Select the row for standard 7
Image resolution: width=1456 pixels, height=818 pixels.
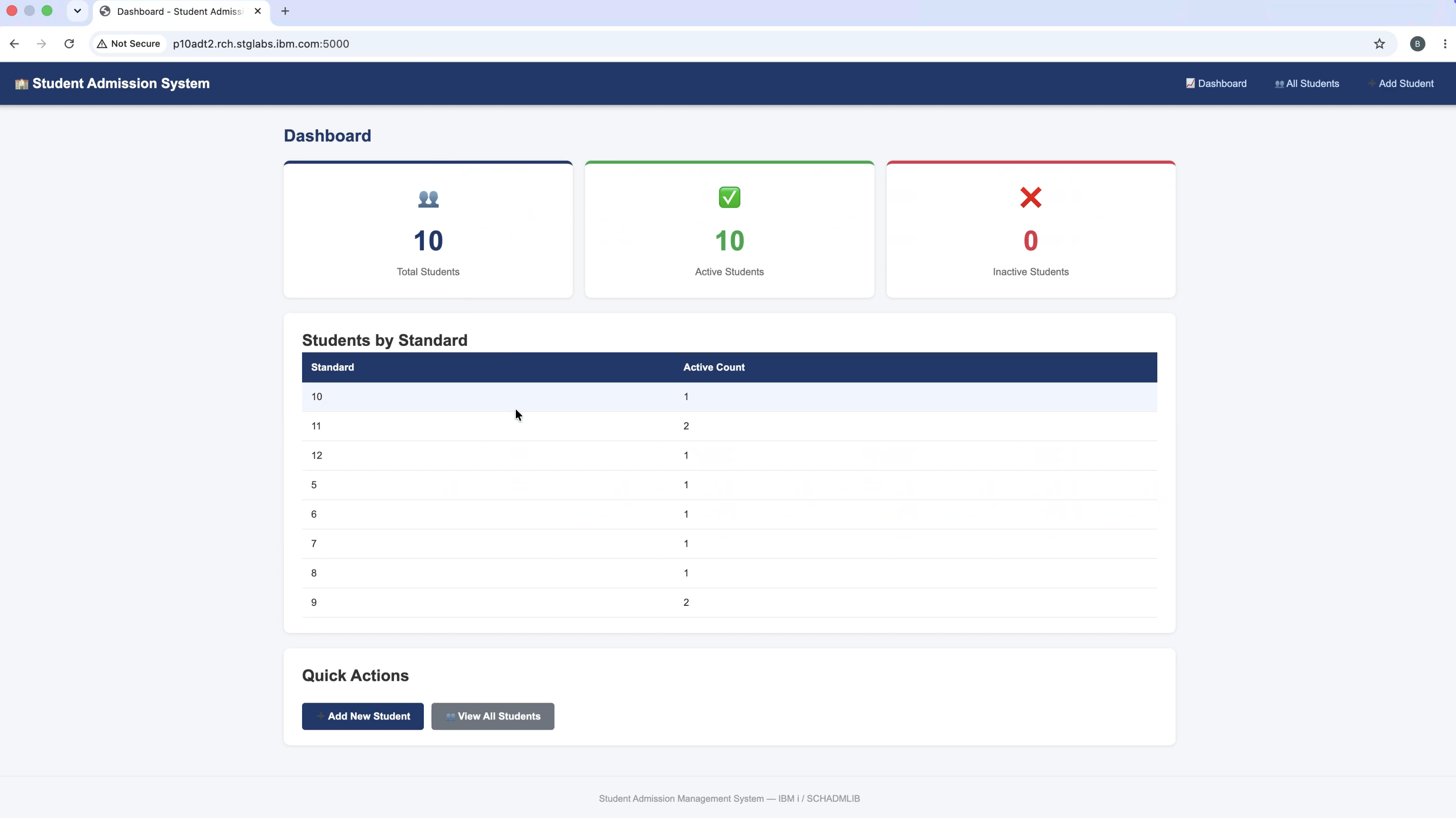coord(729,544)
